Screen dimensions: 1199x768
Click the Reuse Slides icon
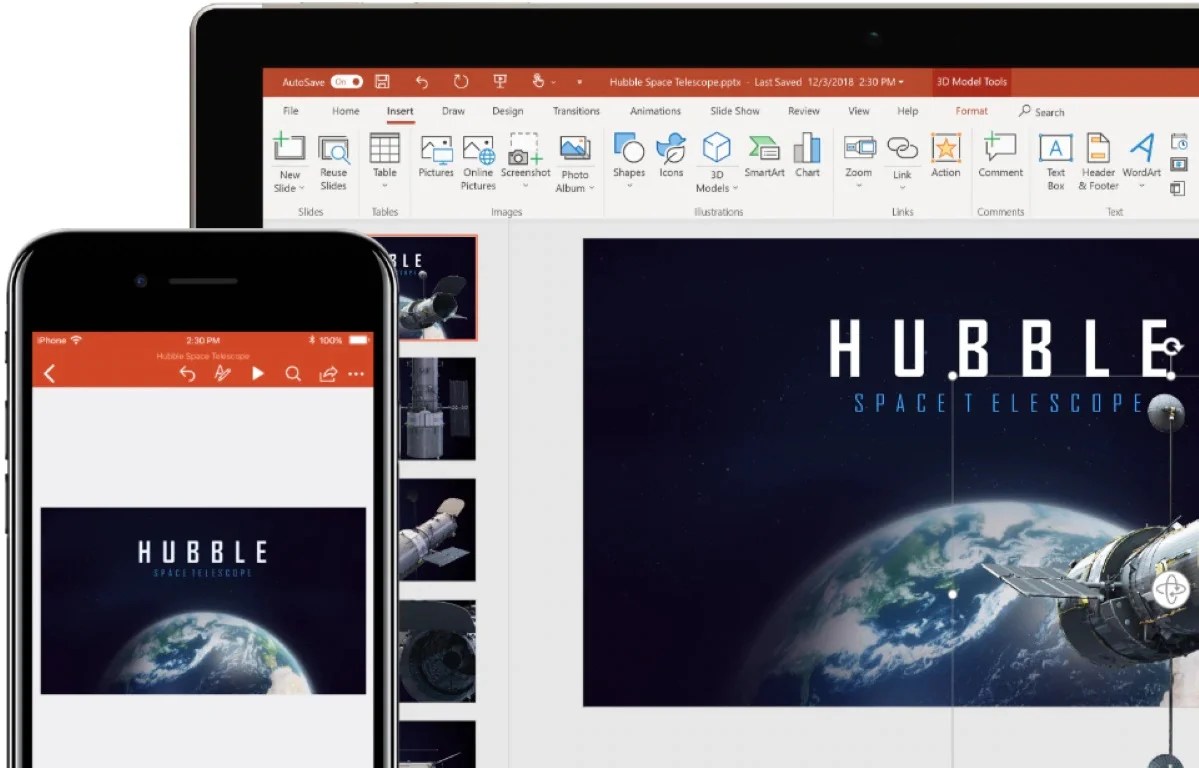pyautogui.click(x=333, y=149)
